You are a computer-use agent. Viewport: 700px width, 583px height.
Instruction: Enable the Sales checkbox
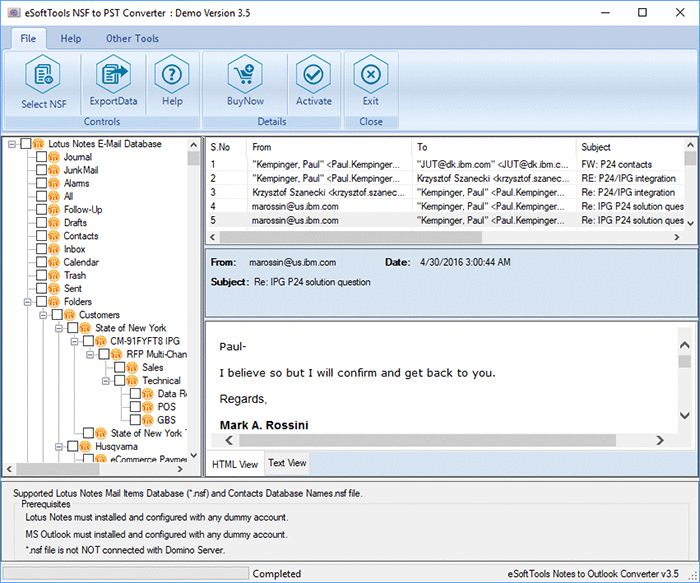pyautogui.click(x=120, y=368)
